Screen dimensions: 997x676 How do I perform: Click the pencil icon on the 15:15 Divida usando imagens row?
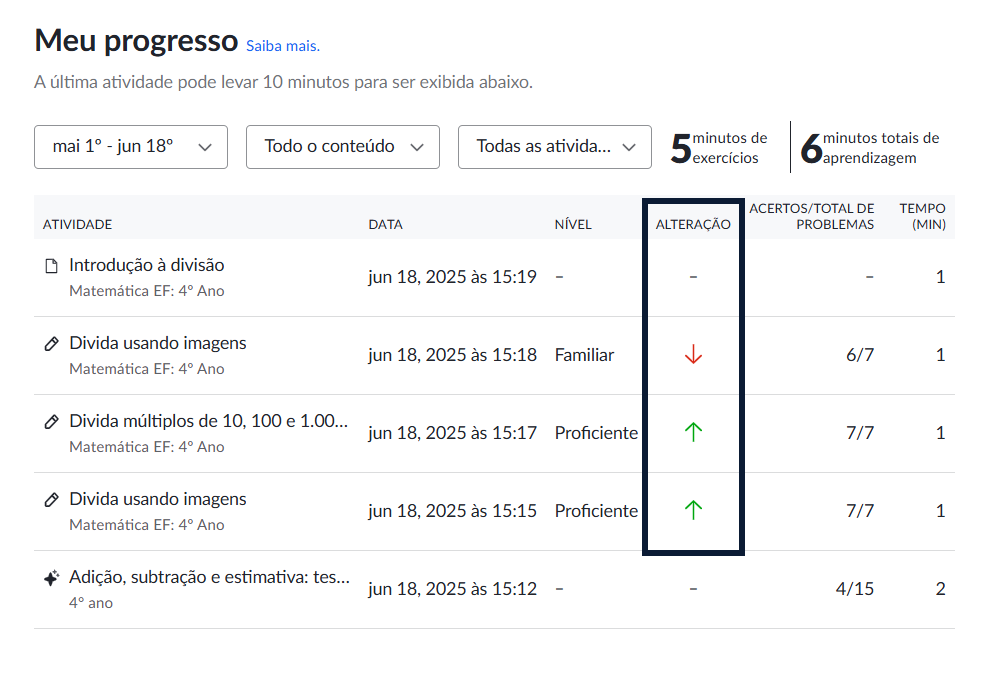click(x=52, y=500)
